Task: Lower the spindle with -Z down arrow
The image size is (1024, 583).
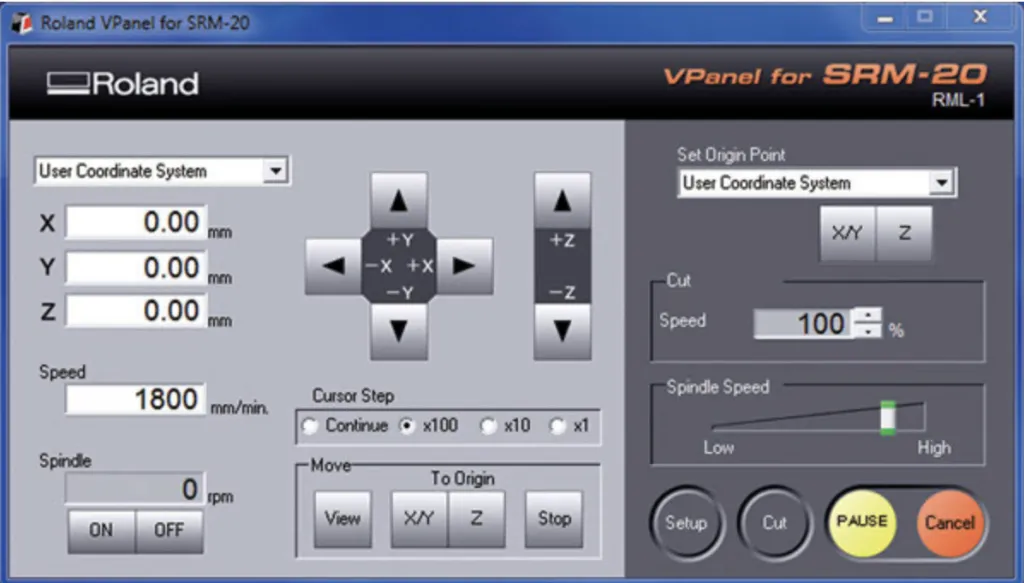Action: coord(562,331)
